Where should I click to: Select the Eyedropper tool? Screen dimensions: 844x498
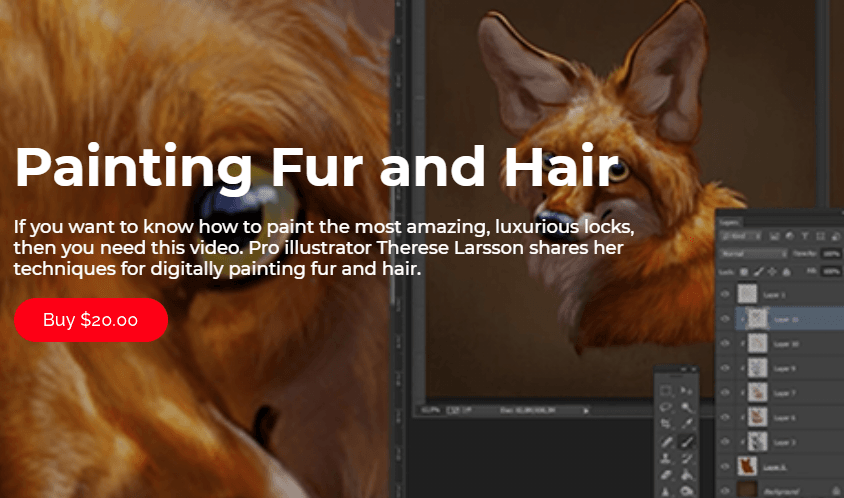coord(686,424)
